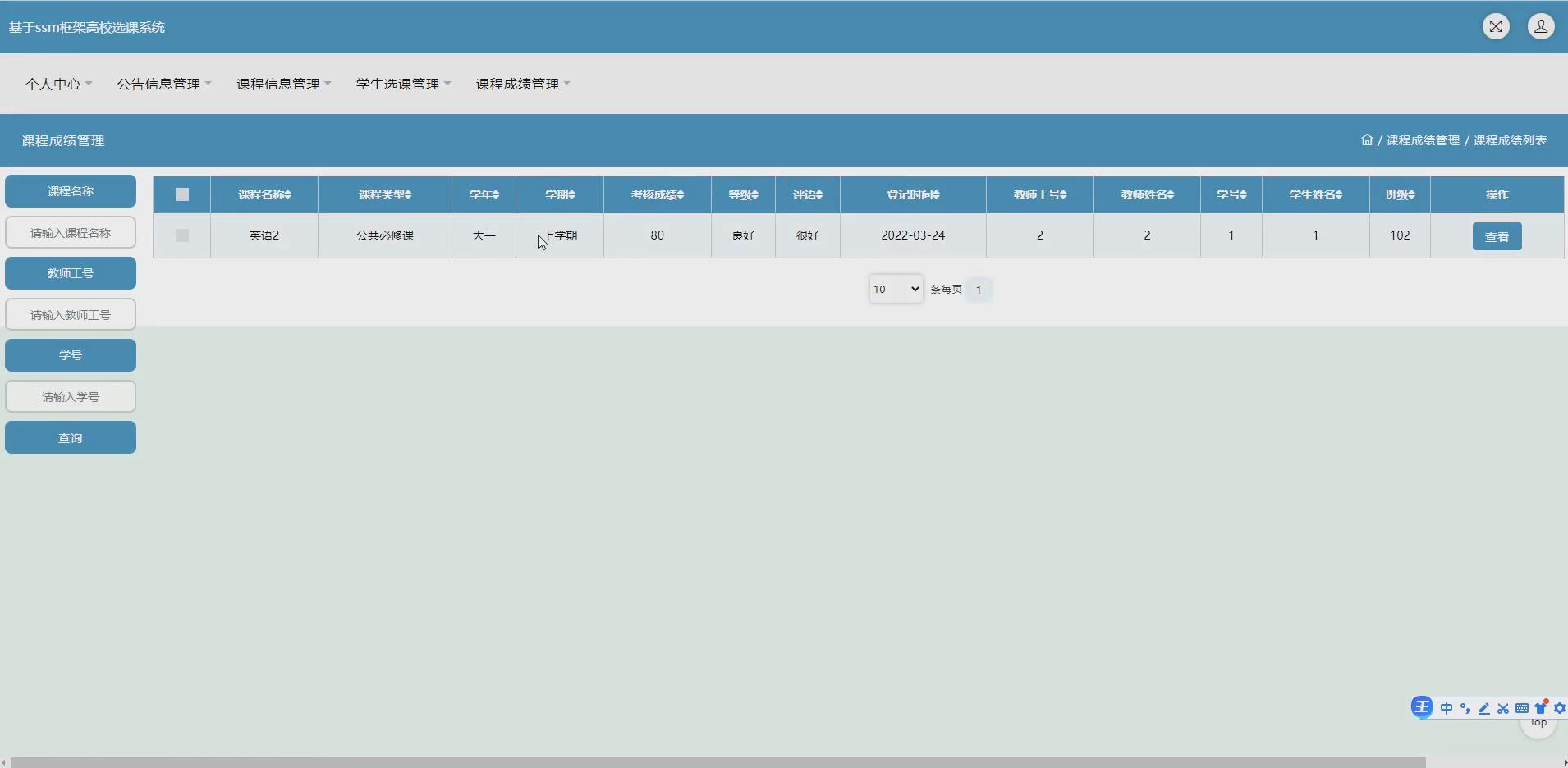
Task: Sort table by 班级 column
Action: coord(1400,194)
